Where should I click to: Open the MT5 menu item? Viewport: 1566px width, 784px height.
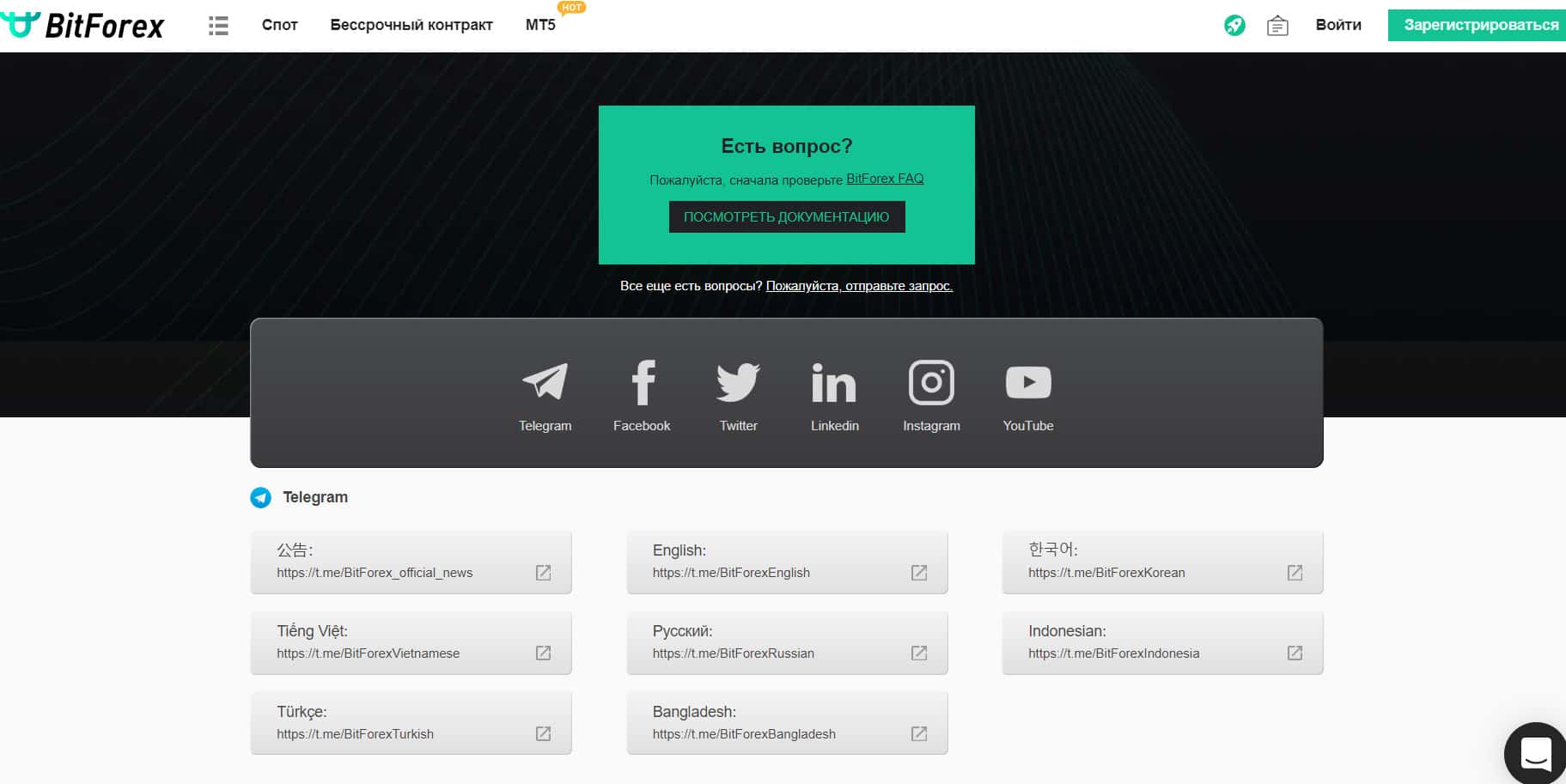540,25
